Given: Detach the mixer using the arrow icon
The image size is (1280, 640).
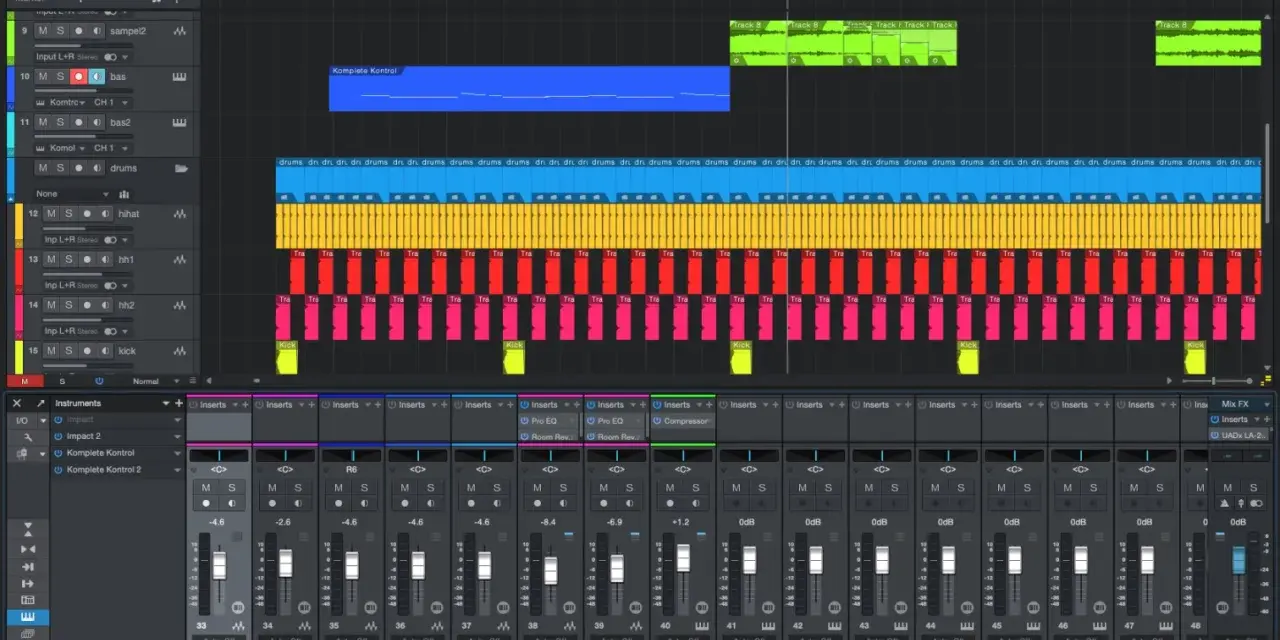Looking at the screenshot, I should click(x=41, y=403).
